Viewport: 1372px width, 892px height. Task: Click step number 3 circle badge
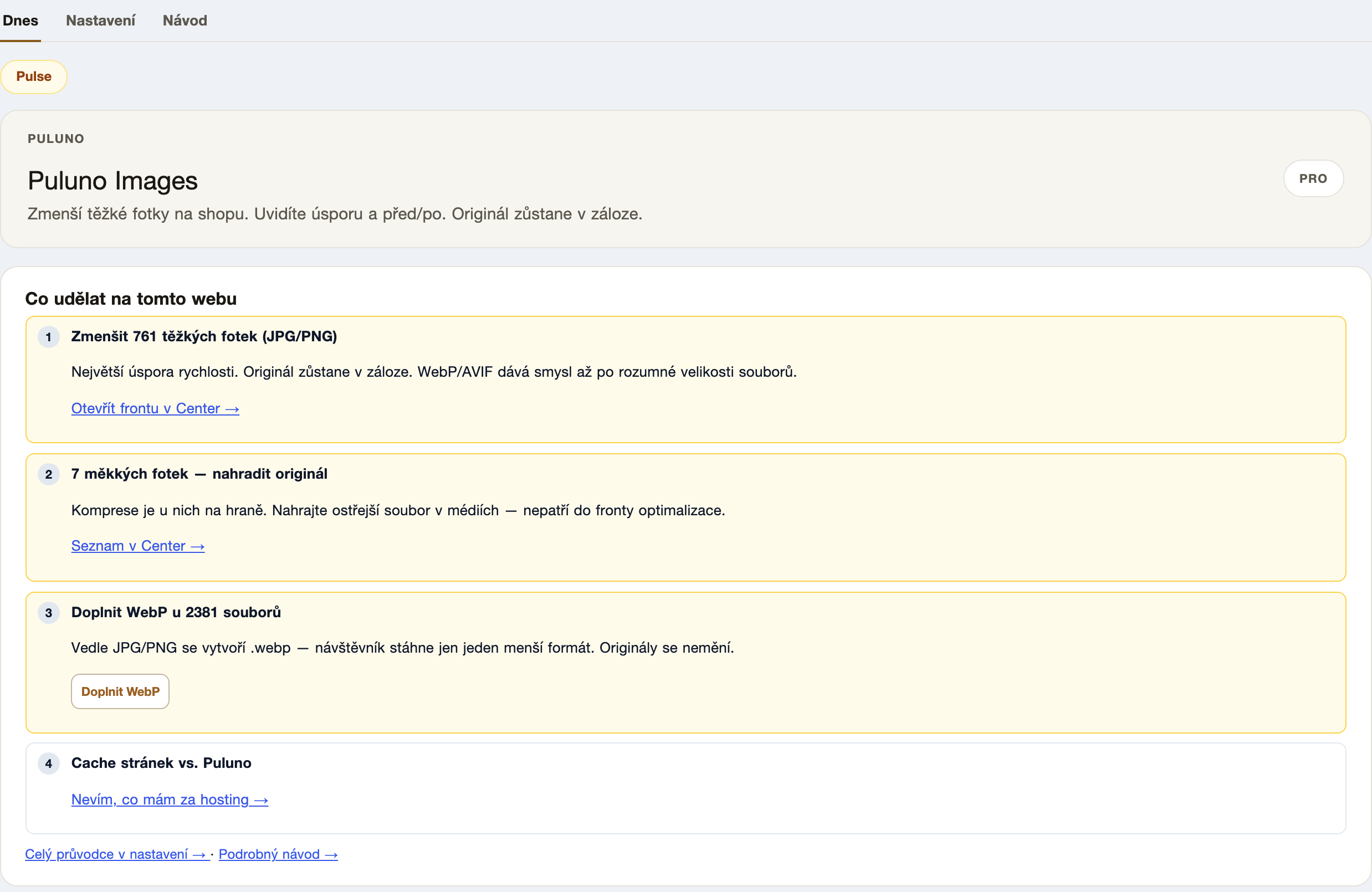pyautogui.click(x=48, y=613)
